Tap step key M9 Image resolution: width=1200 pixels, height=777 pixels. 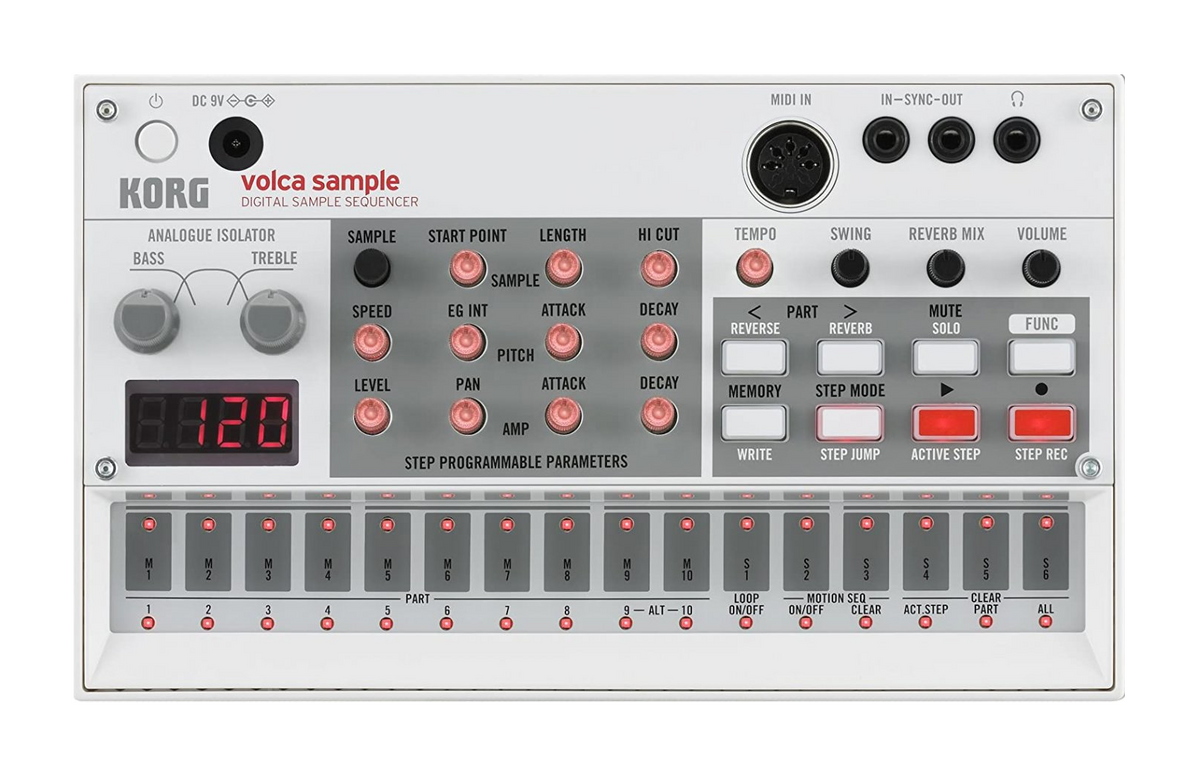(626, 552)
